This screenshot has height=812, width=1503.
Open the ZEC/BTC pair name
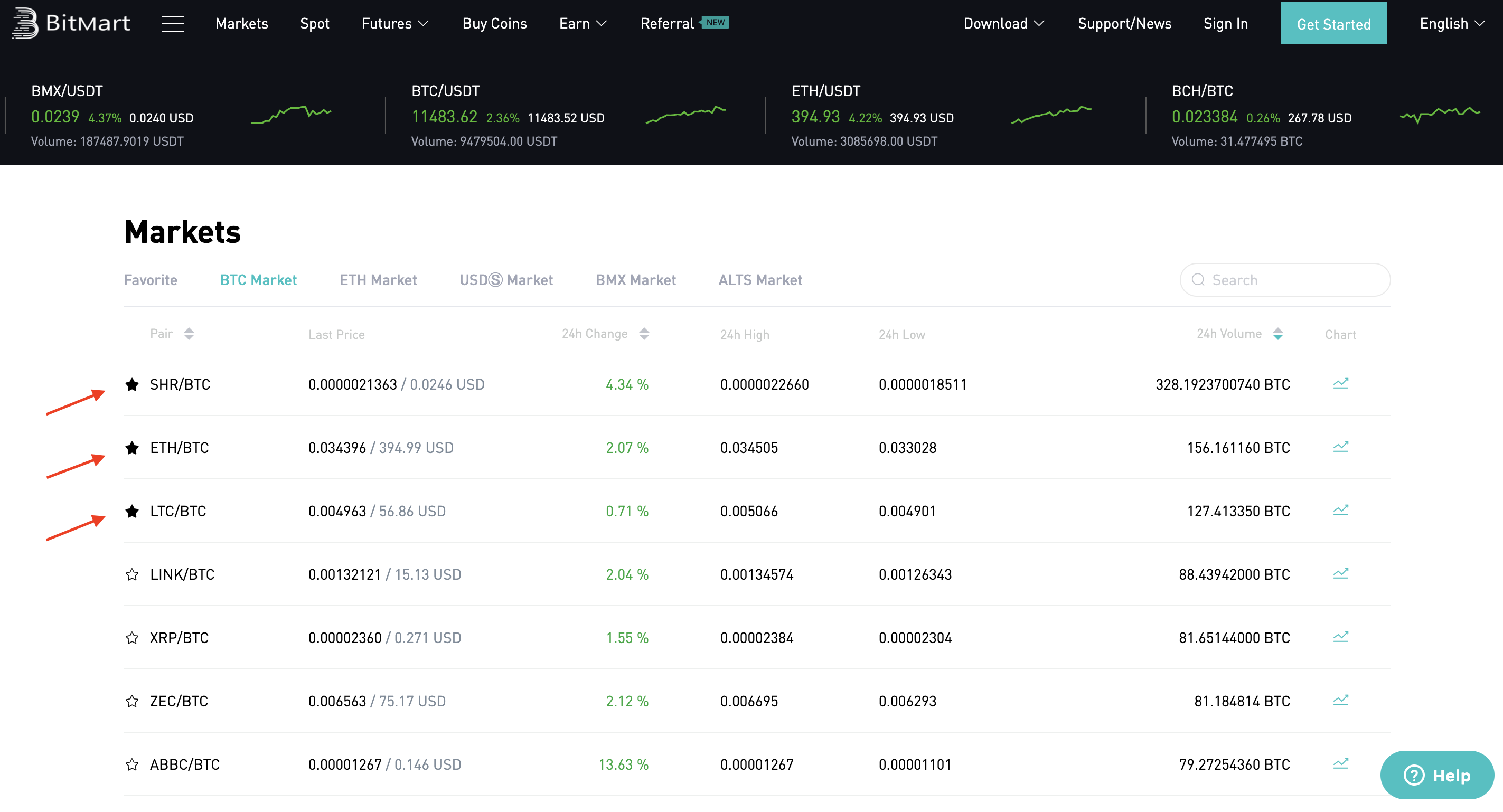(x=179, y=701)
